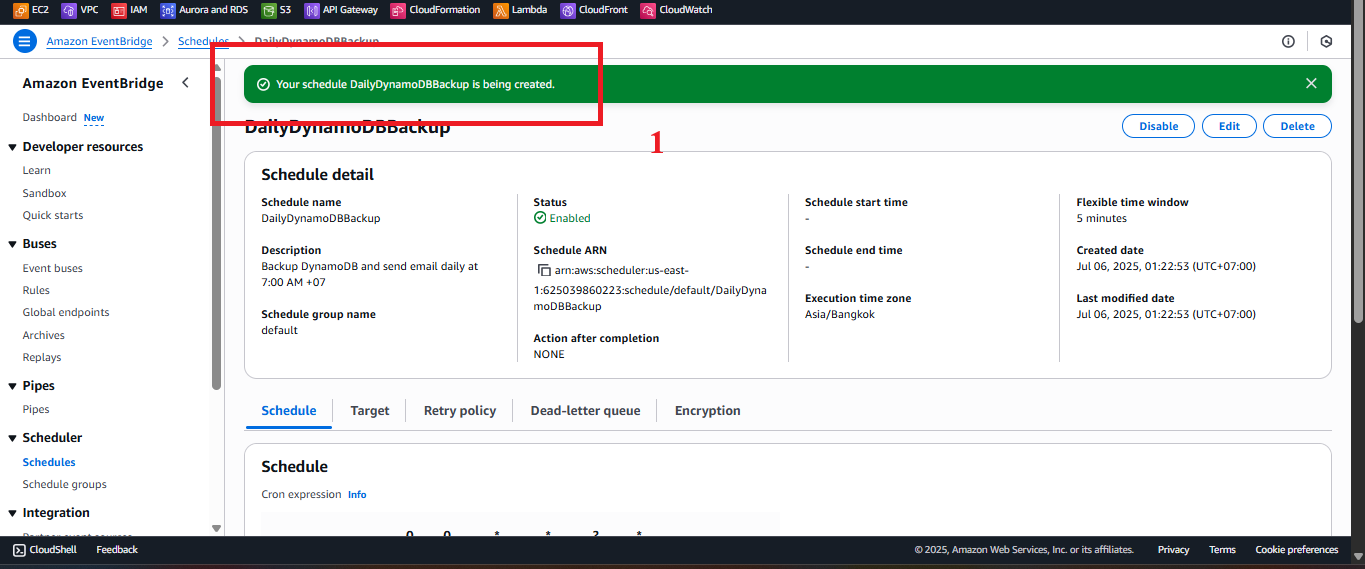Collapse the Developer resources section
Viewport: 1365px width, 569px height.
pos(13,147)
